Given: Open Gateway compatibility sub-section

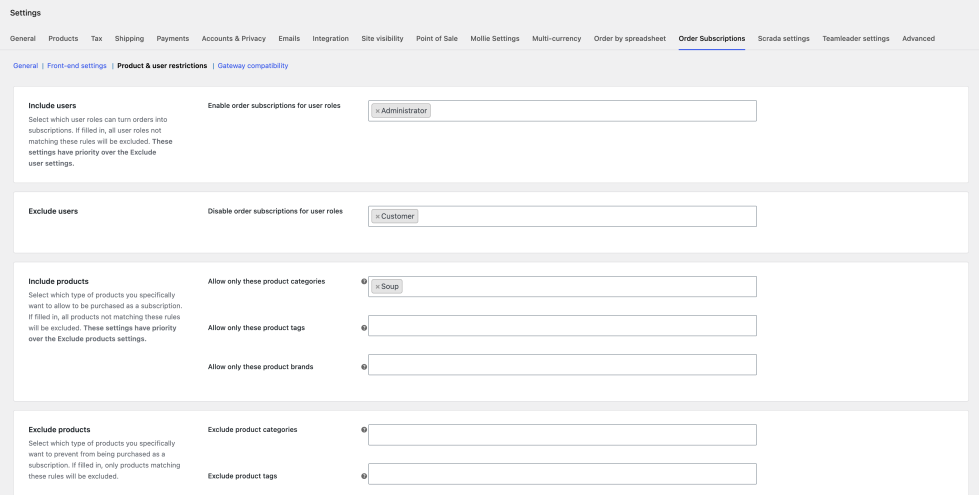Looking at the screenshot, I should click(x=253, y=66).
